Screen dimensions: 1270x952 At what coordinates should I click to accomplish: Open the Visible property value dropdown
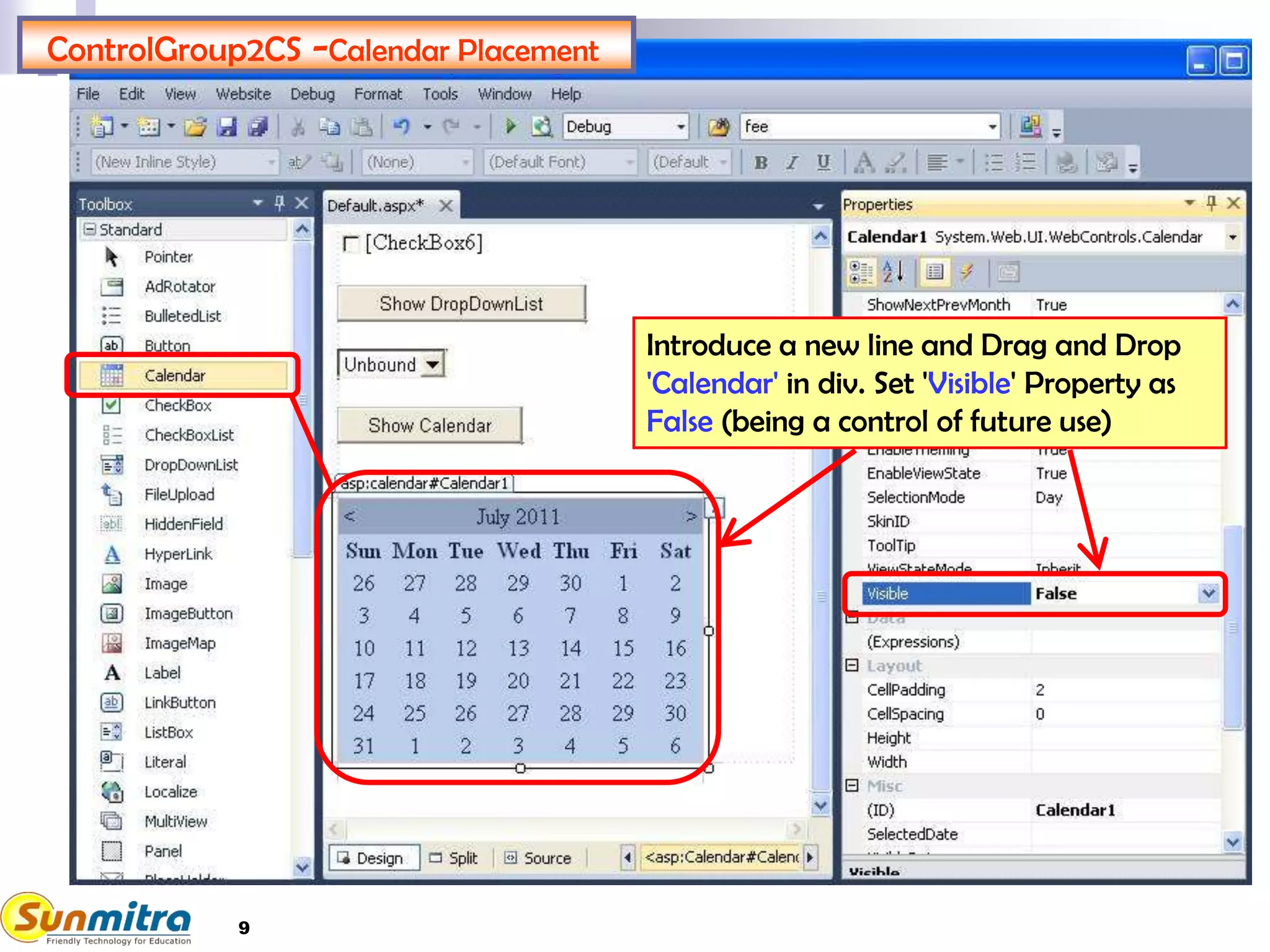tap(1208, 594)
